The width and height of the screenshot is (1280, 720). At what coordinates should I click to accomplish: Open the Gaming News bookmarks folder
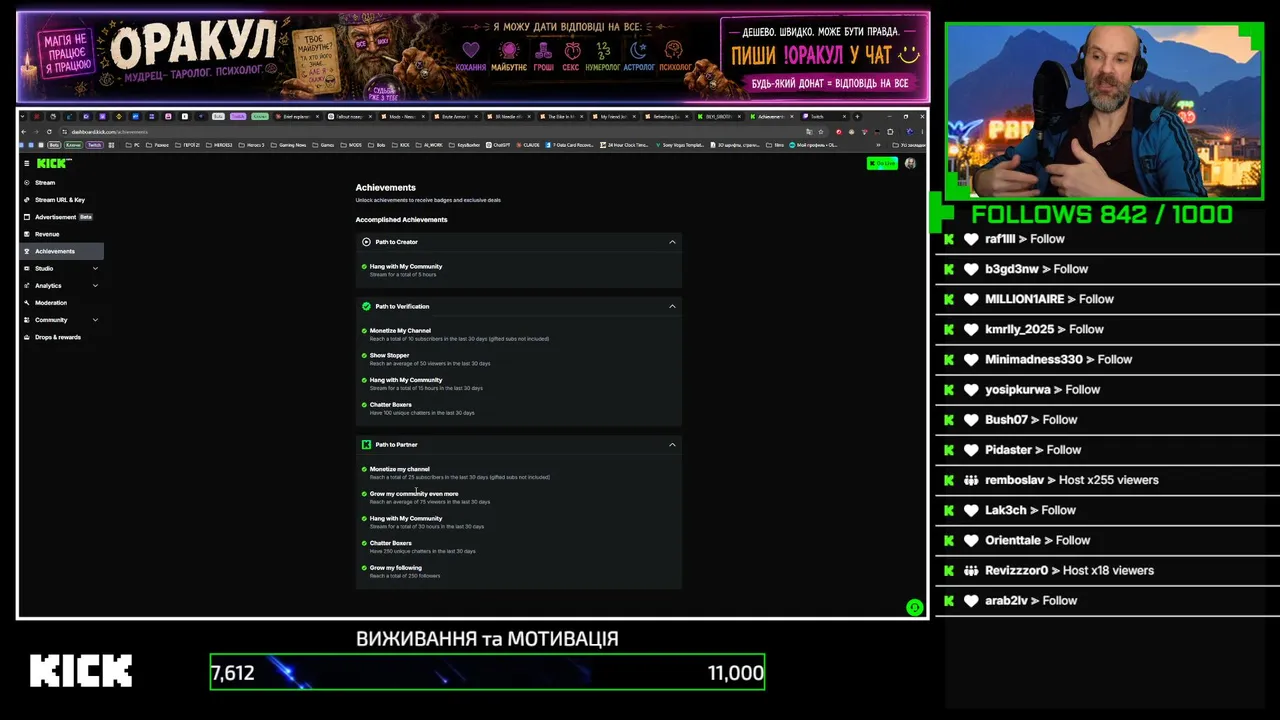(290, 145)
